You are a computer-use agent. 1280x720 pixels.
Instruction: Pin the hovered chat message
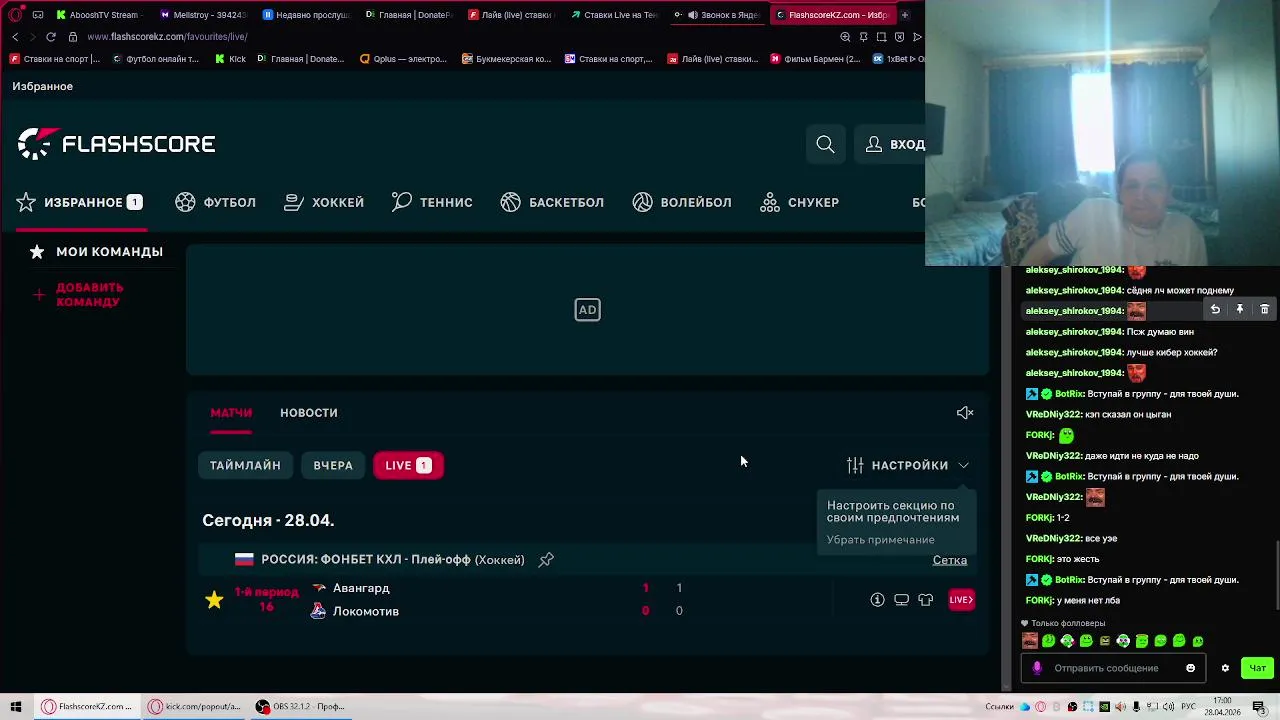pos(1240,310)
